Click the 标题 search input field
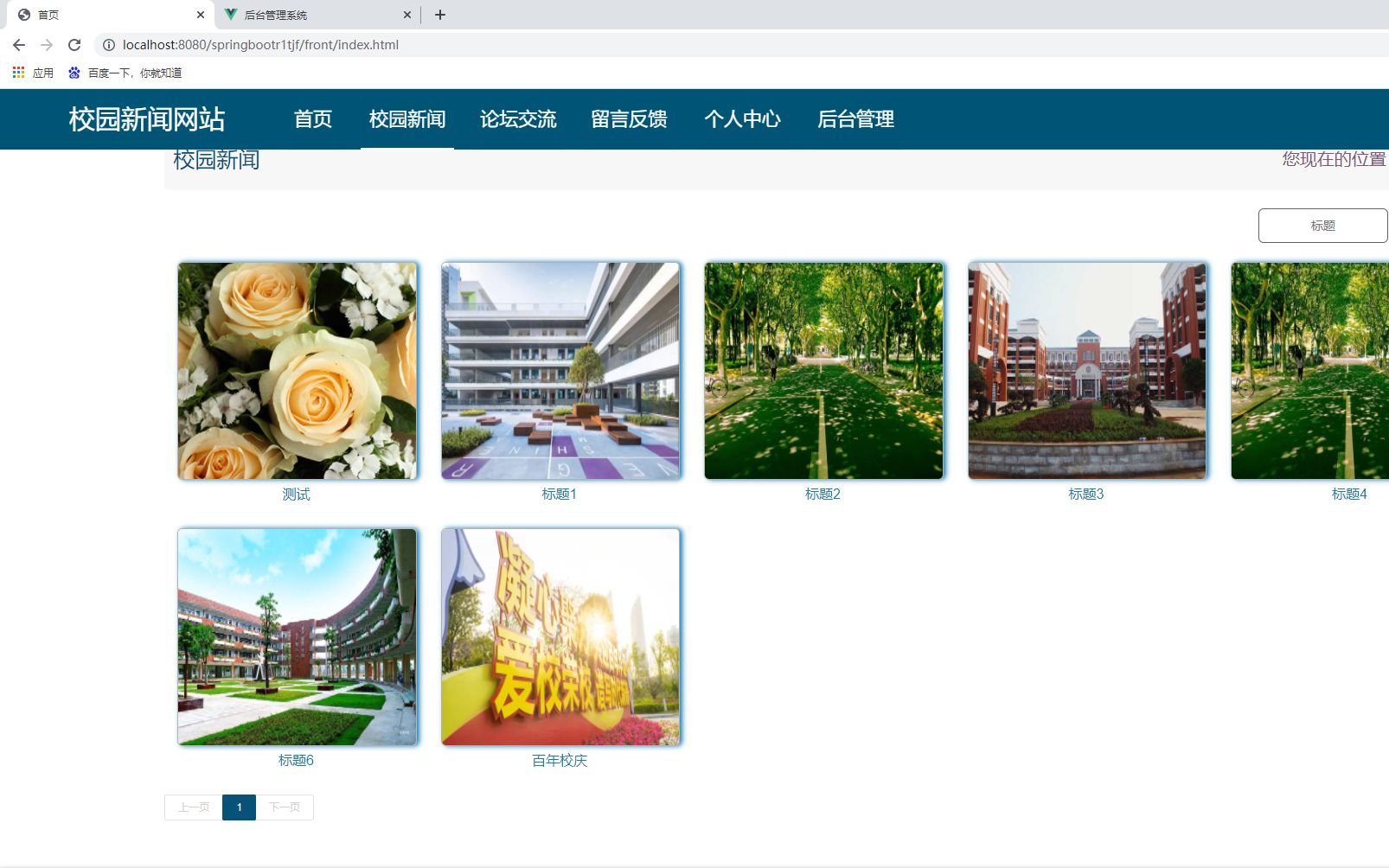This screenshot has height=868, width=1389. [1322, 226]
